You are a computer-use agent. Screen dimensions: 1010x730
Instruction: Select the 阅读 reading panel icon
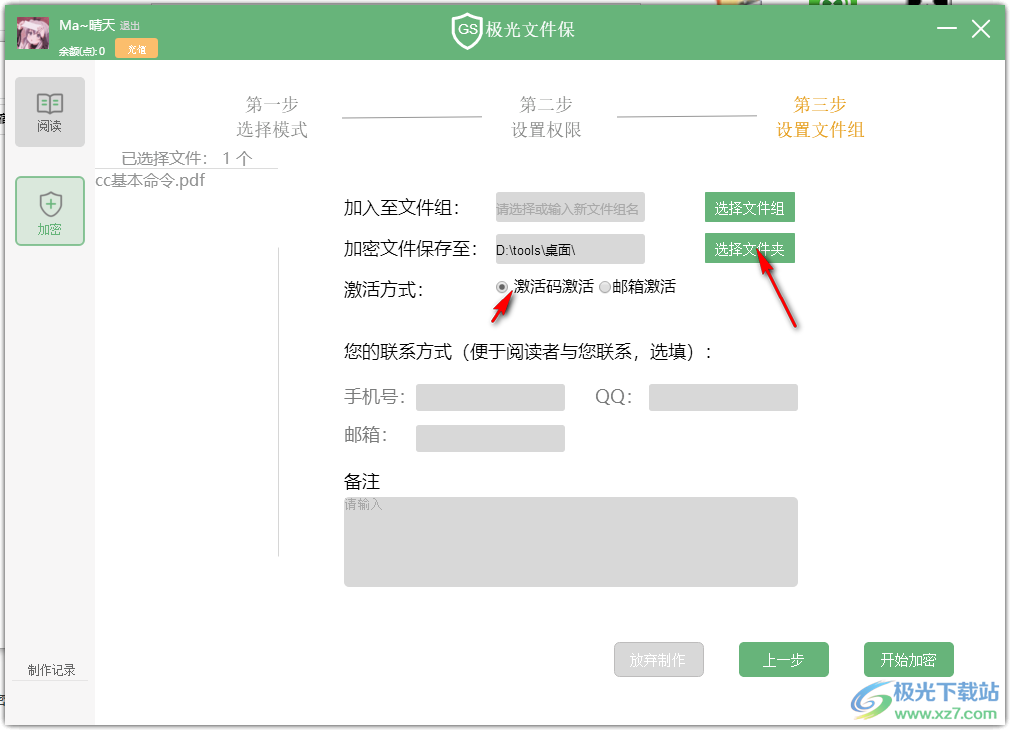(50, 110)
